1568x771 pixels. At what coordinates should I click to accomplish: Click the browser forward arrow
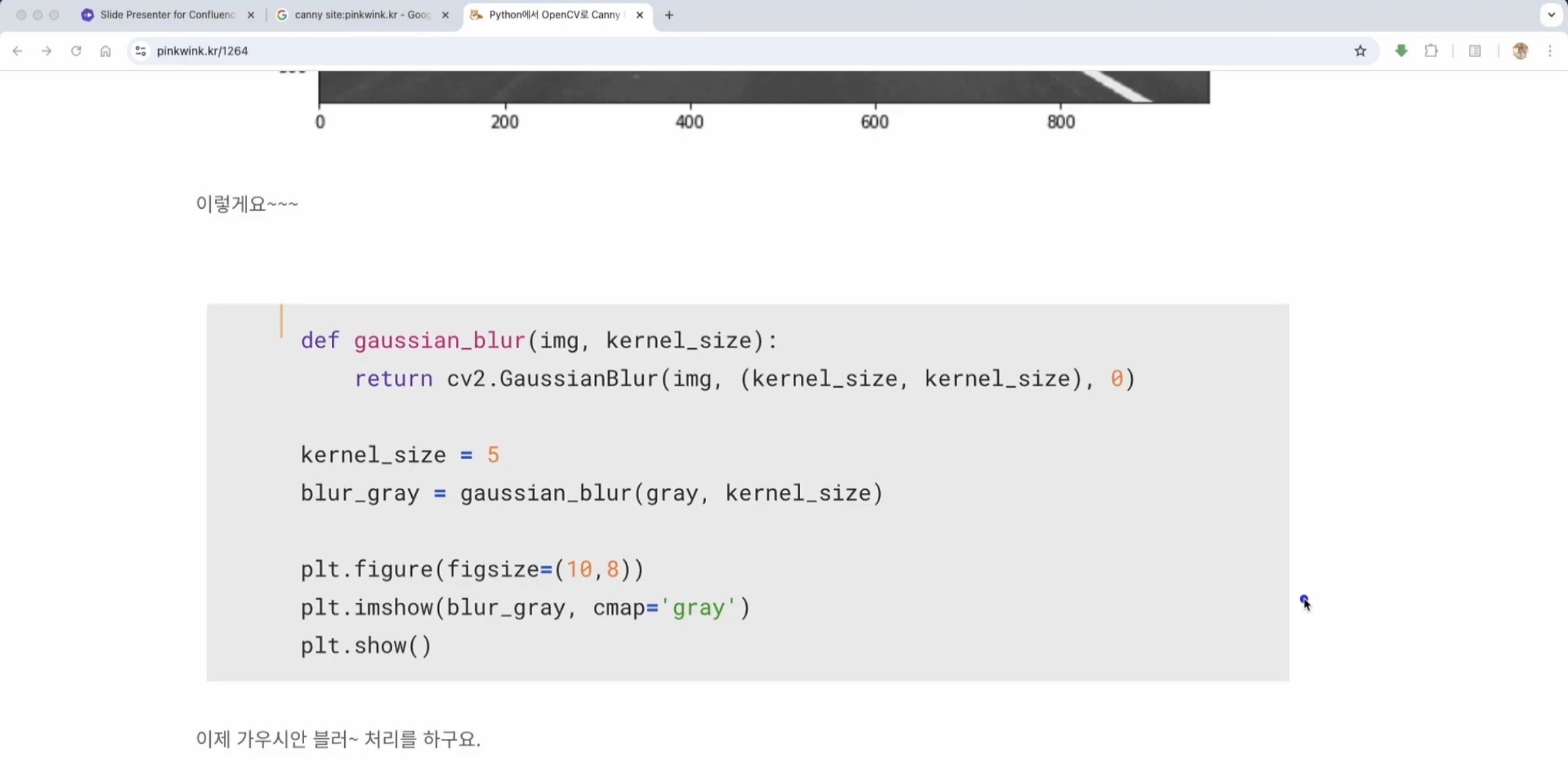pyautogui.click(x=46, y=51)
